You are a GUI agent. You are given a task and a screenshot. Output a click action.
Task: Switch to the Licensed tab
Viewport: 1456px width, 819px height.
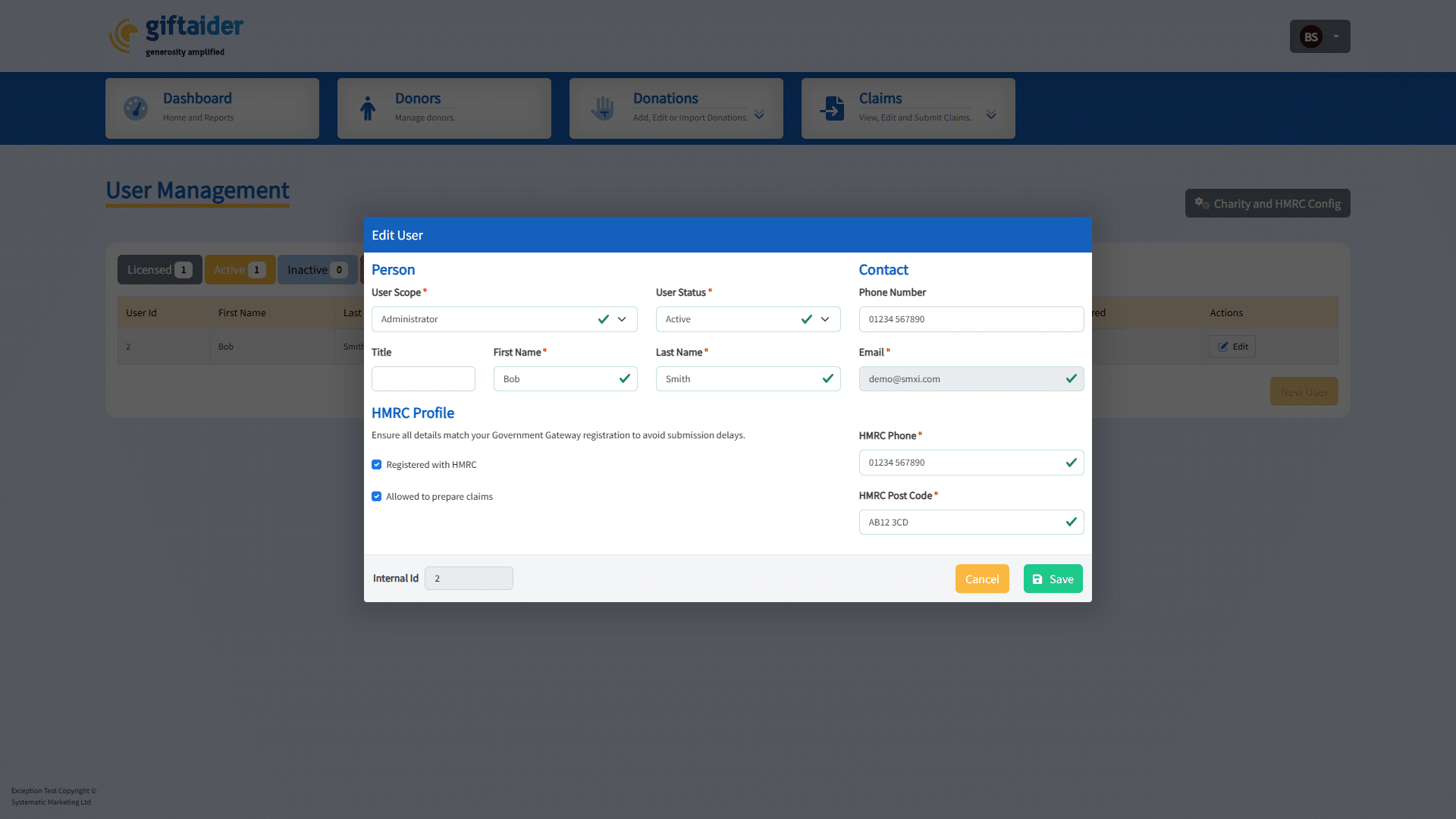(x=160, y=270)
